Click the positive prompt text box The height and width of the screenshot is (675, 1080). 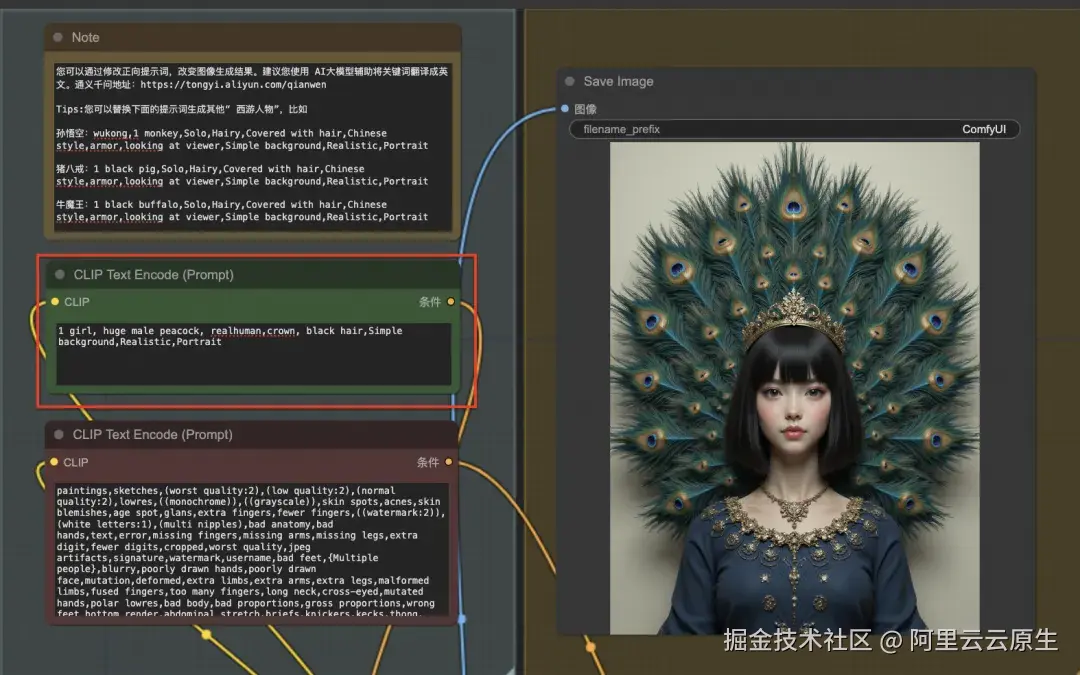(x=253, y=354)
